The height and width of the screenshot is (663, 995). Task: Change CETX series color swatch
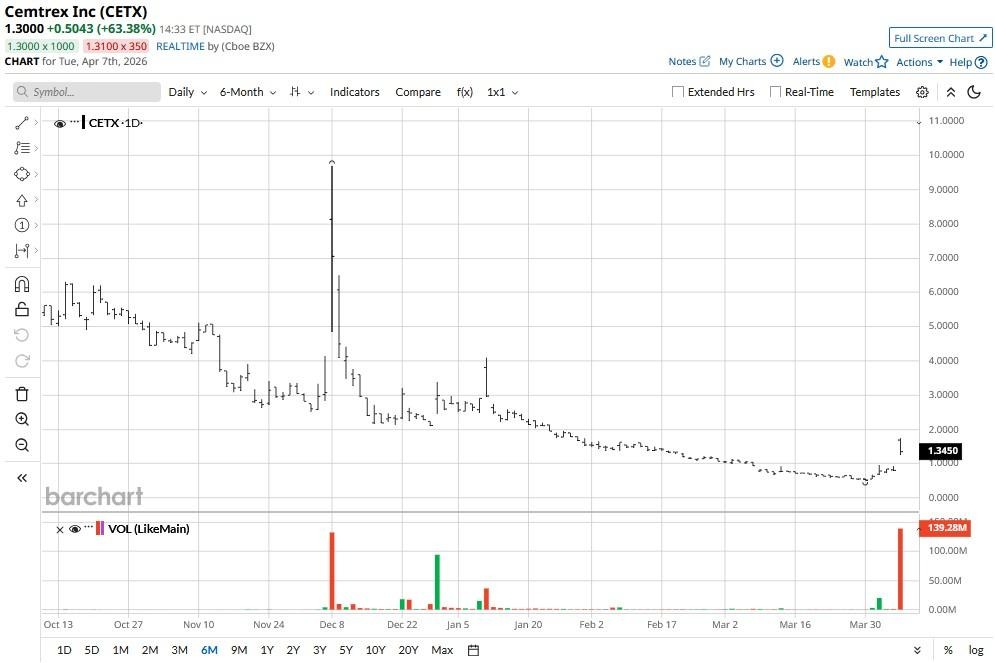pyautogui.click(x=84, y=122)
